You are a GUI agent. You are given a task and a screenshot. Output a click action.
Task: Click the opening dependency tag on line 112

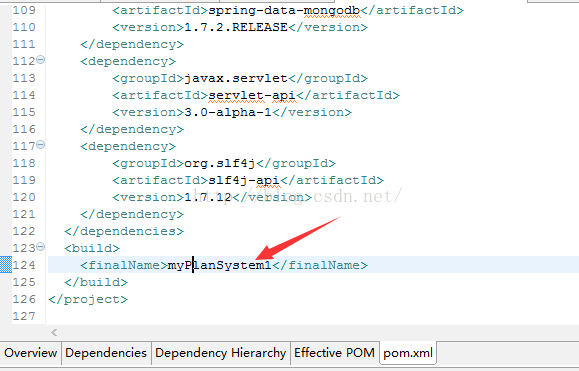pos(128,61)
